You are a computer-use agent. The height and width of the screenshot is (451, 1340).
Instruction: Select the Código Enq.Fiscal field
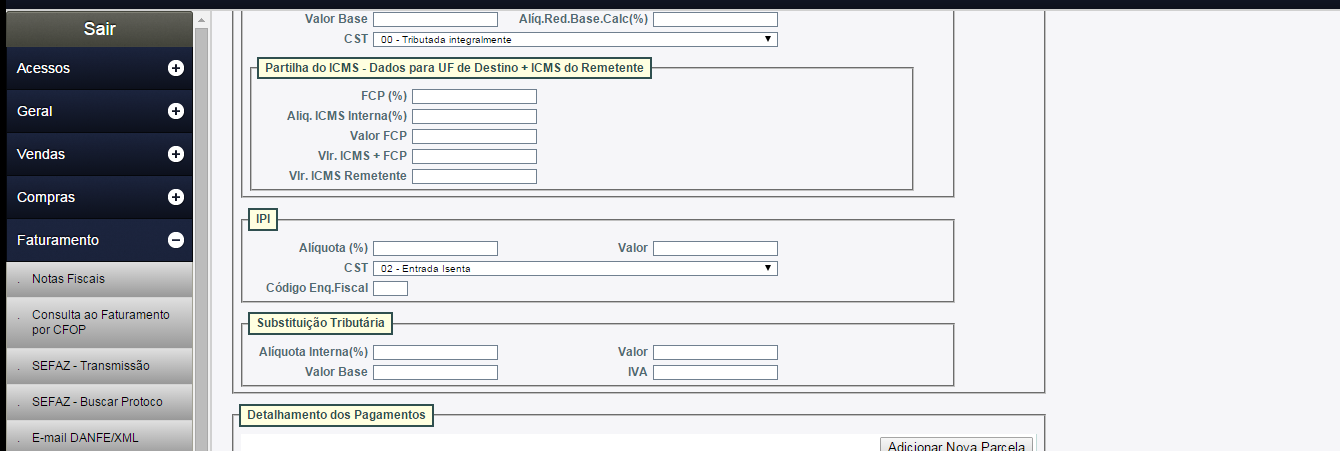(390, 288)
